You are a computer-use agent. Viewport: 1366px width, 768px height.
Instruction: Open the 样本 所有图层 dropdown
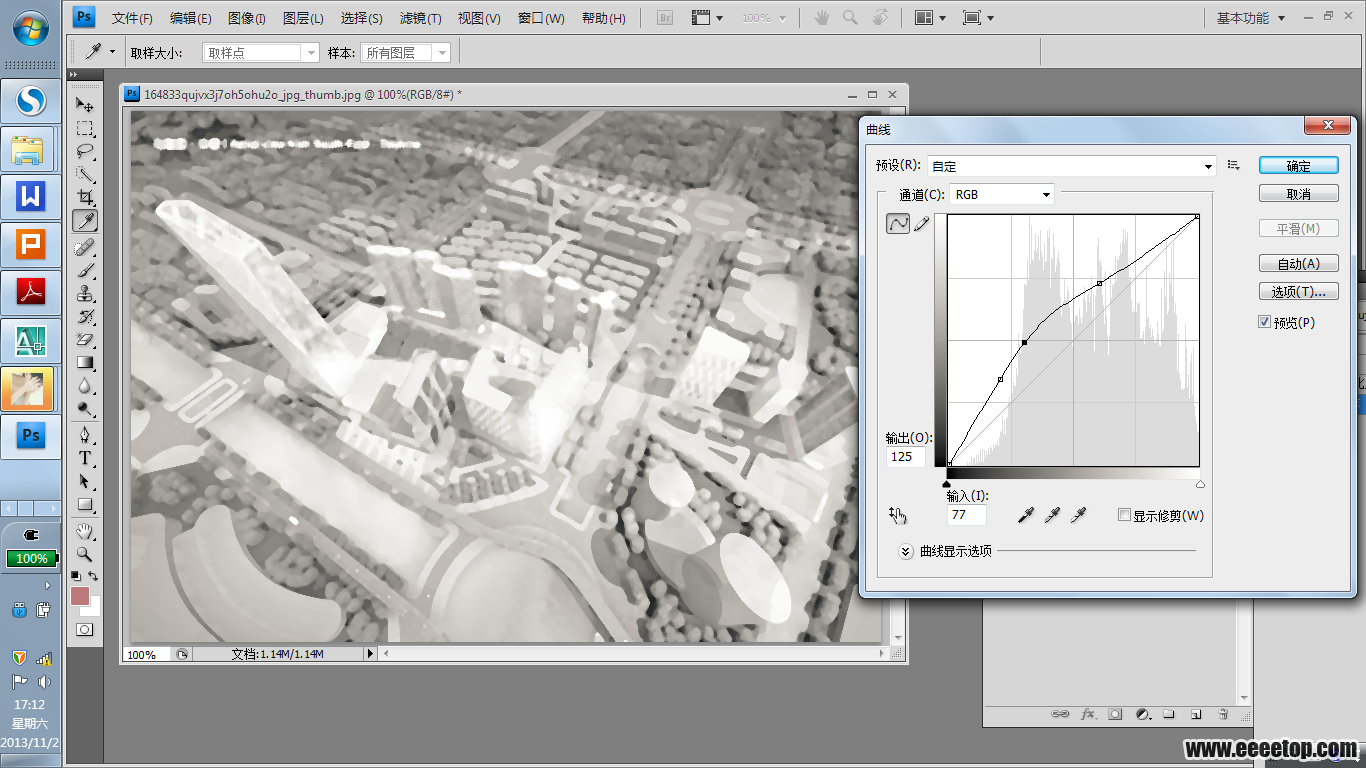coord(405,53)
